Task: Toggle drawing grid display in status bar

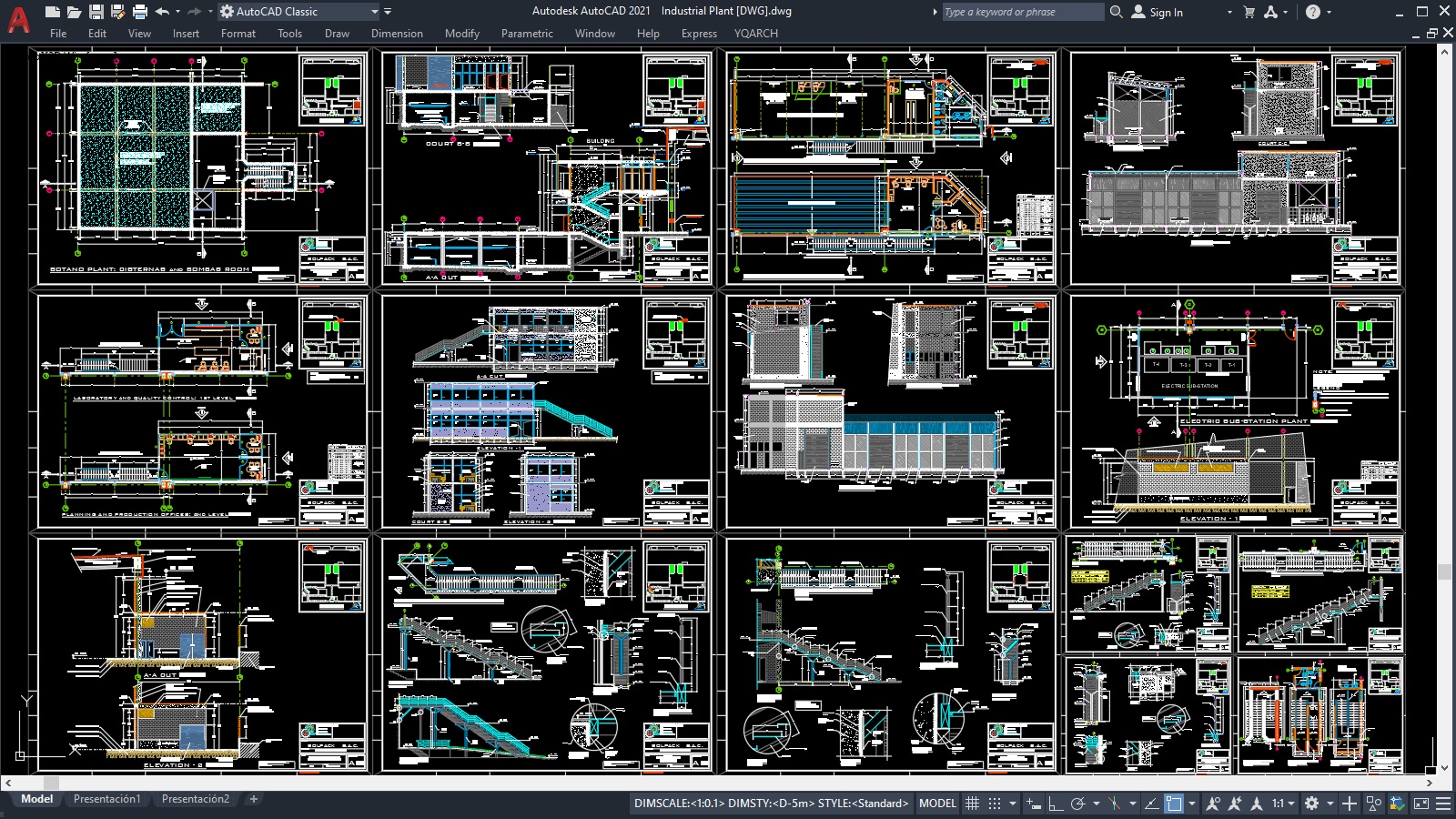Action: coord(972,804)
